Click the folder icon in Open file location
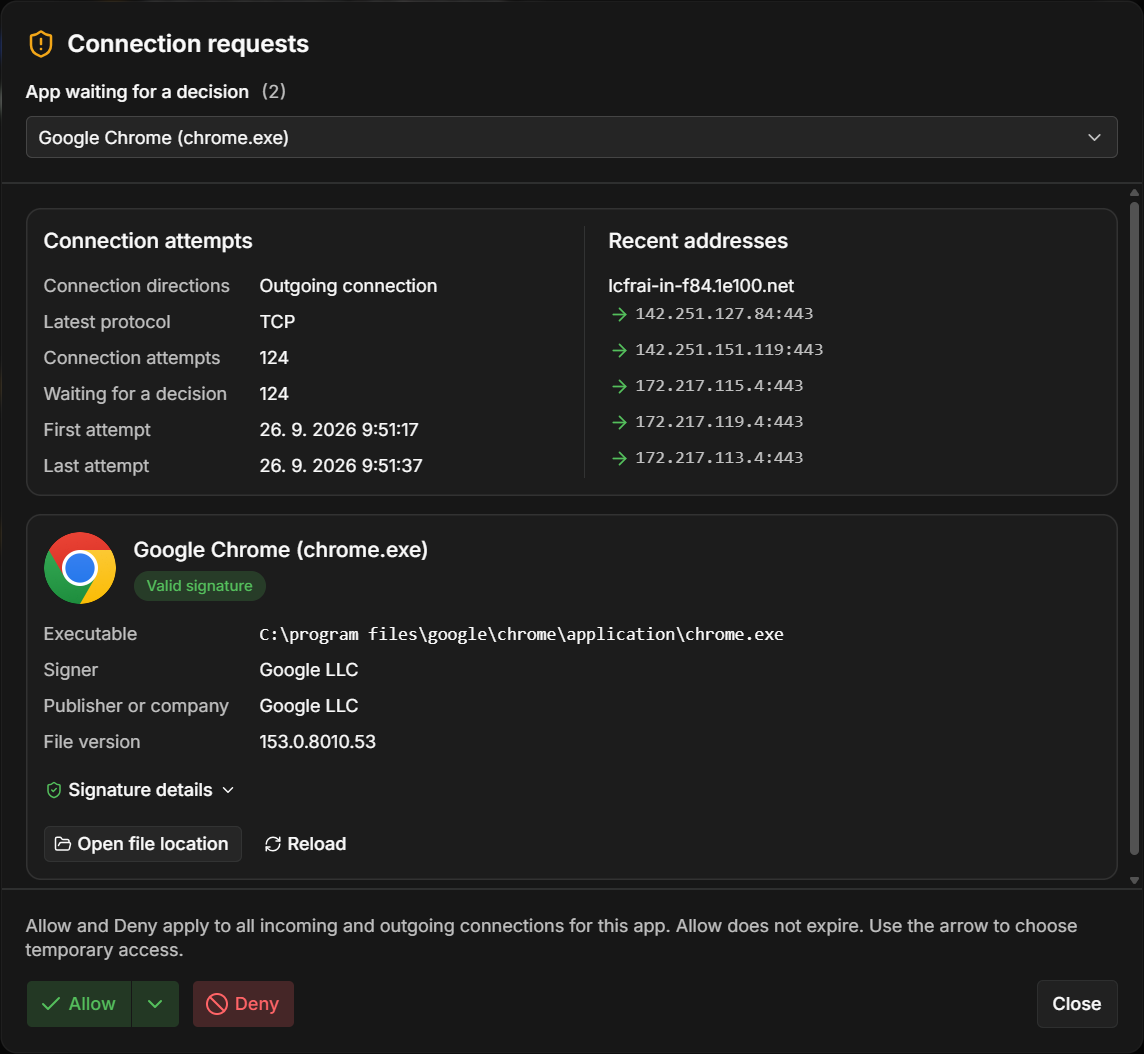 click(x=63, y=844)
